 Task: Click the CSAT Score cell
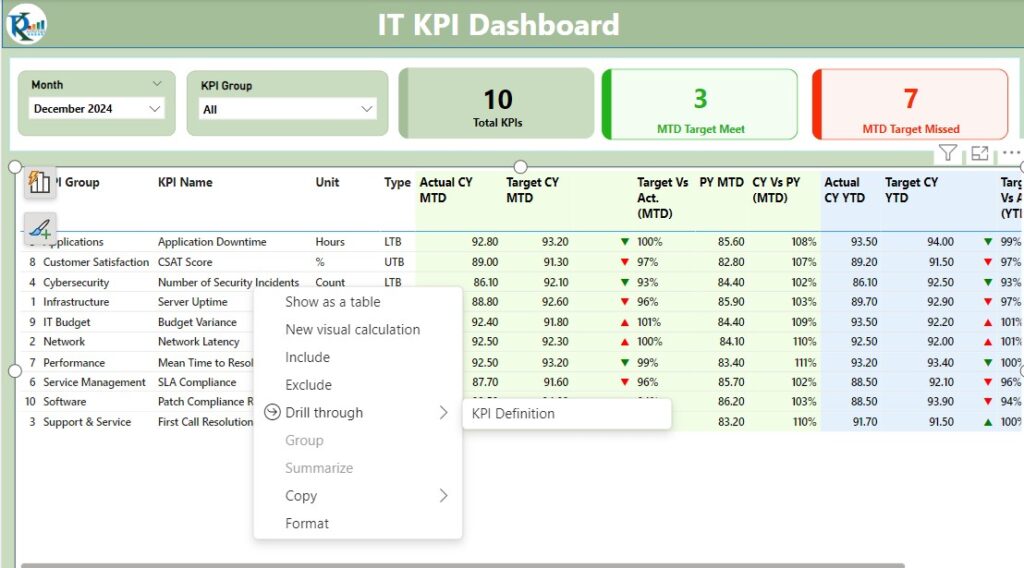(185, 262)
